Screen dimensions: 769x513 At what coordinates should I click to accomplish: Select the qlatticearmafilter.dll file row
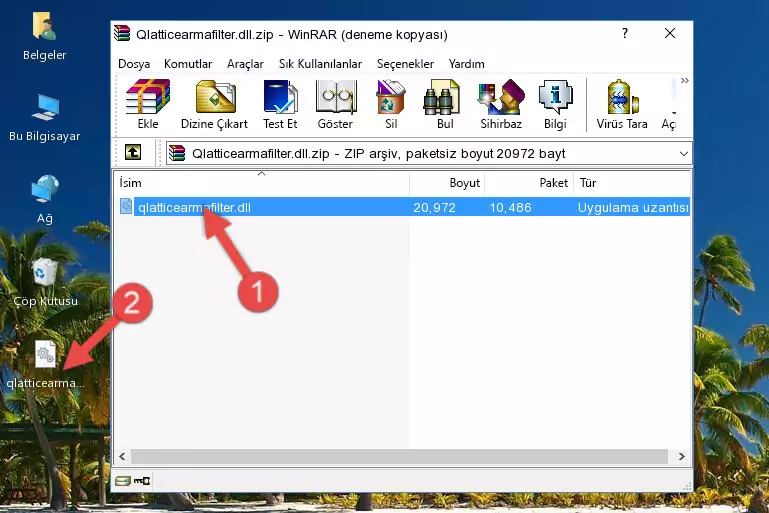tap(404, 207)
